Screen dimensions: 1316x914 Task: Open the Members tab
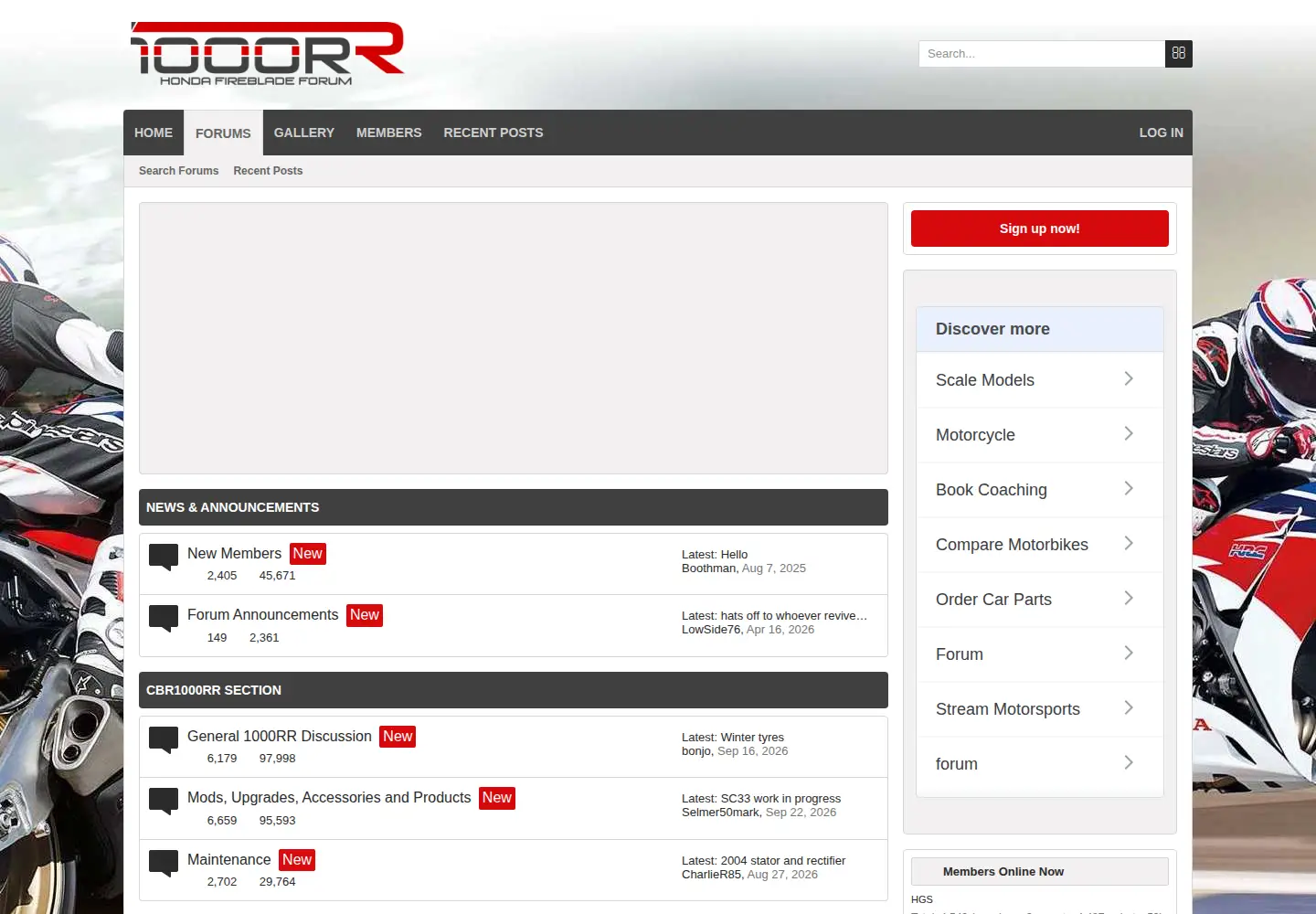coord(389,133)
